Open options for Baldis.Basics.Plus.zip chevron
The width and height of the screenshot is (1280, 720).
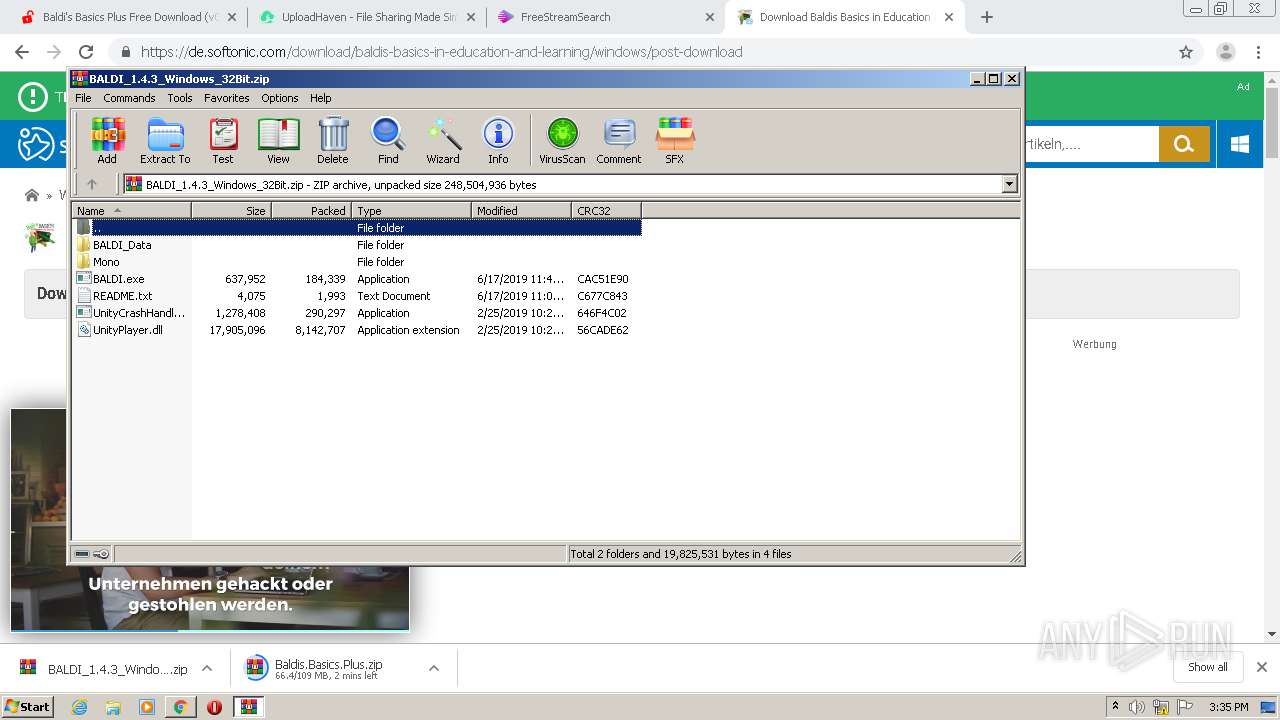(434, 668)
